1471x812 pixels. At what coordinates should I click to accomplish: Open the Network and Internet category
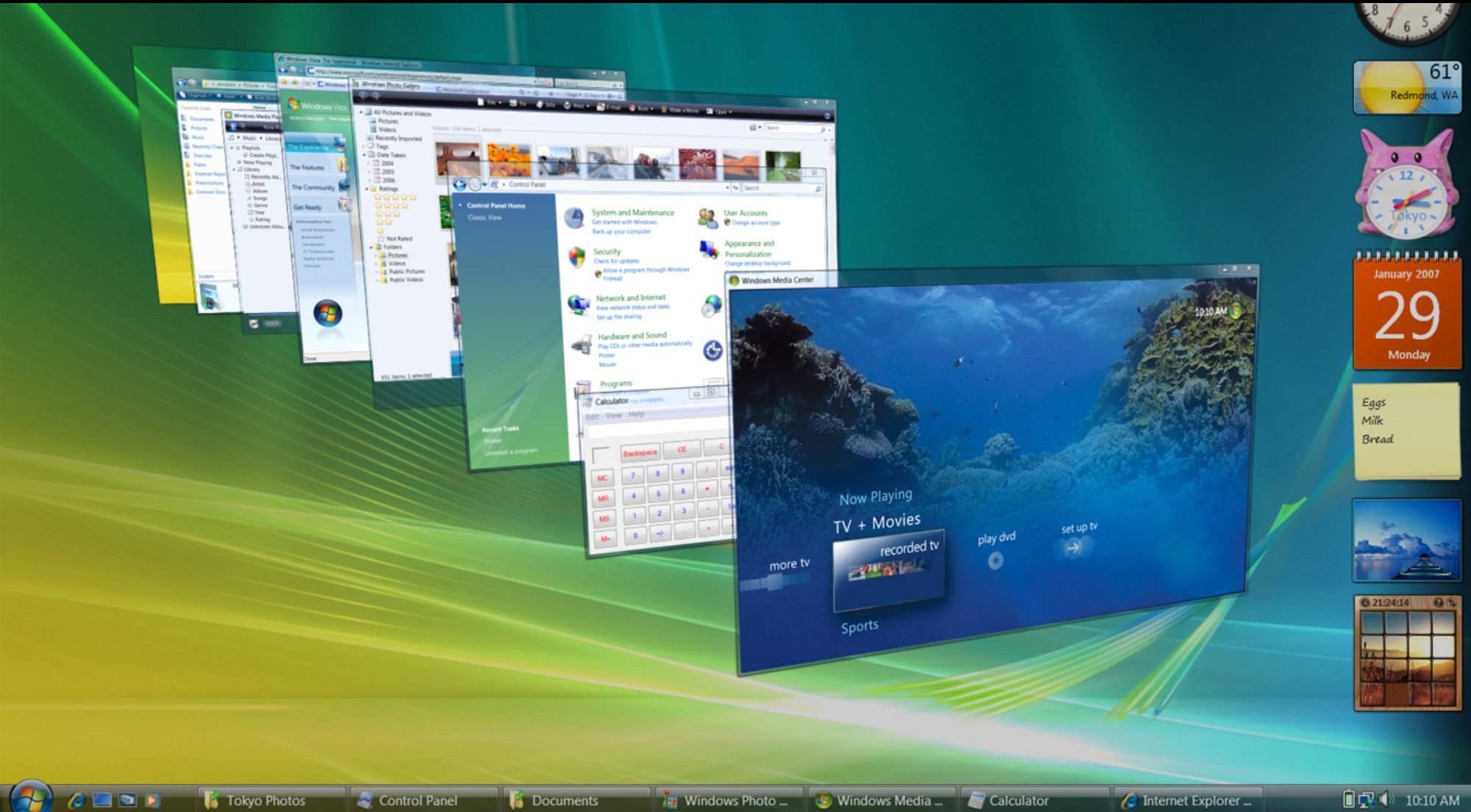pos(630,298)
